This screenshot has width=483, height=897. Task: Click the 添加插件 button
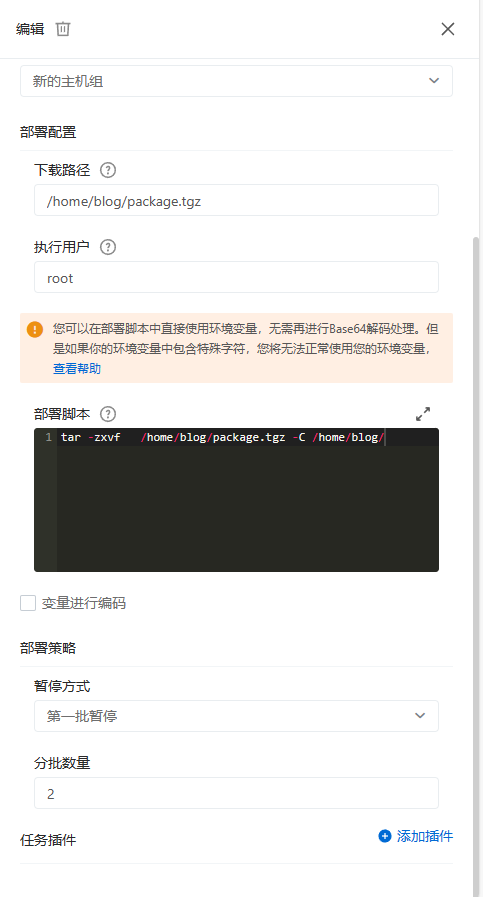415,836
